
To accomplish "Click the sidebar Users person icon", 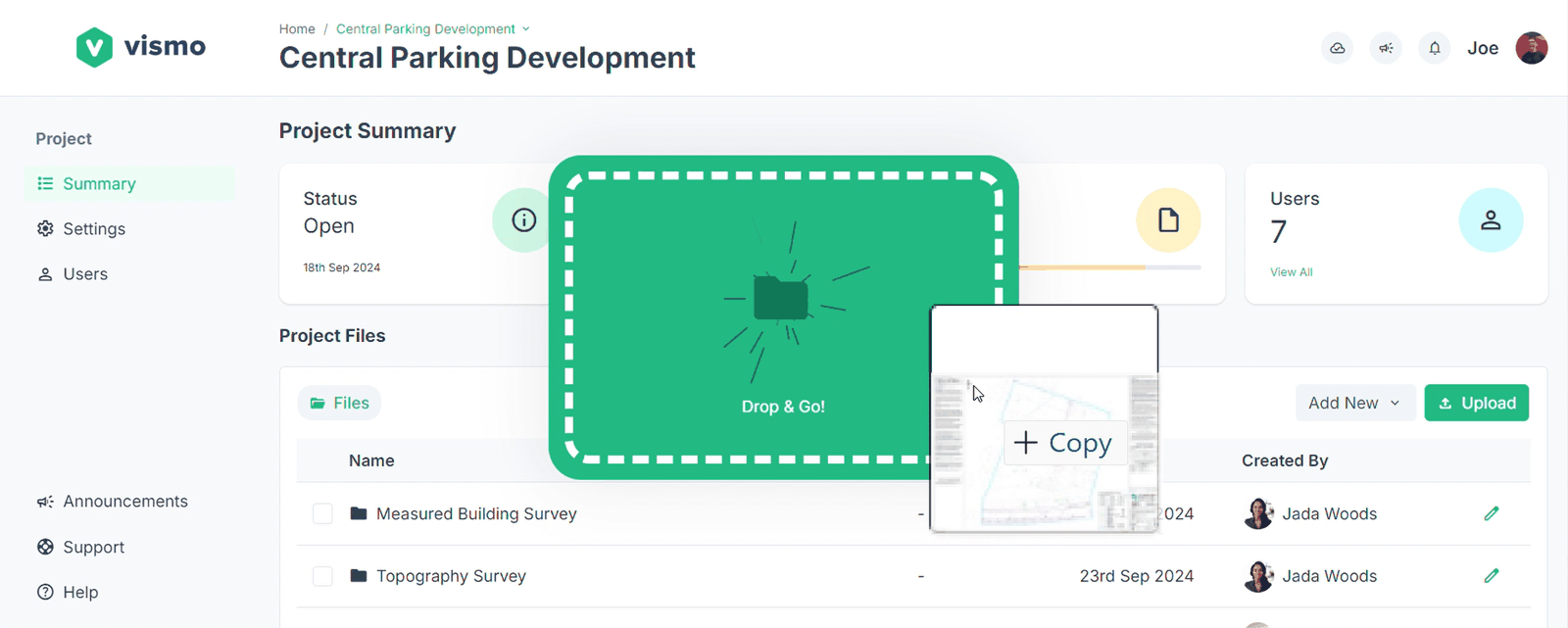I will click(45, 274).
